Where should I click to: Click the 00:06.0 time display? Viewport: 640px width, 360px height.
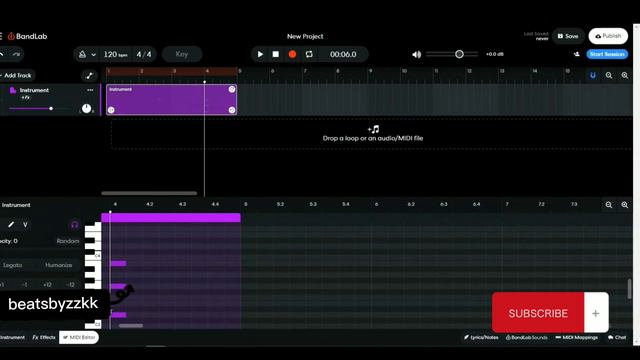pyautogui.click(x=343, y=54)
